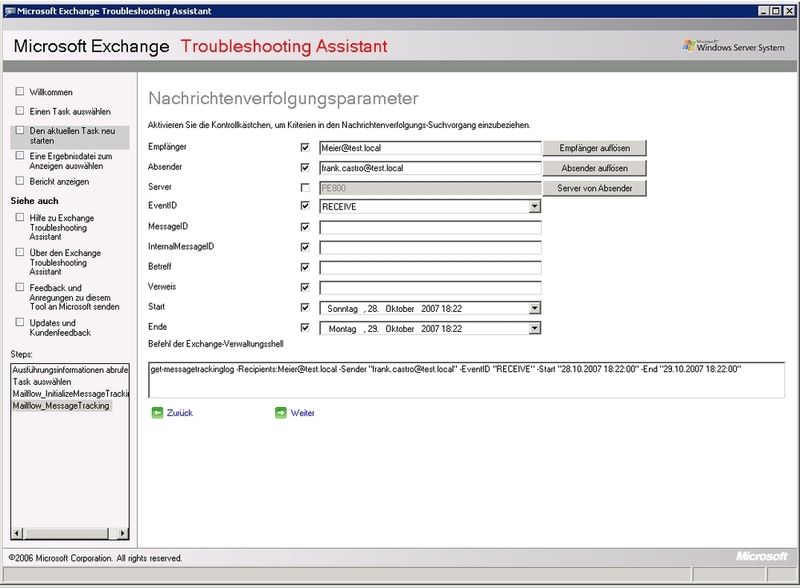Click the Sonntag weekday in the Start date

342,309
